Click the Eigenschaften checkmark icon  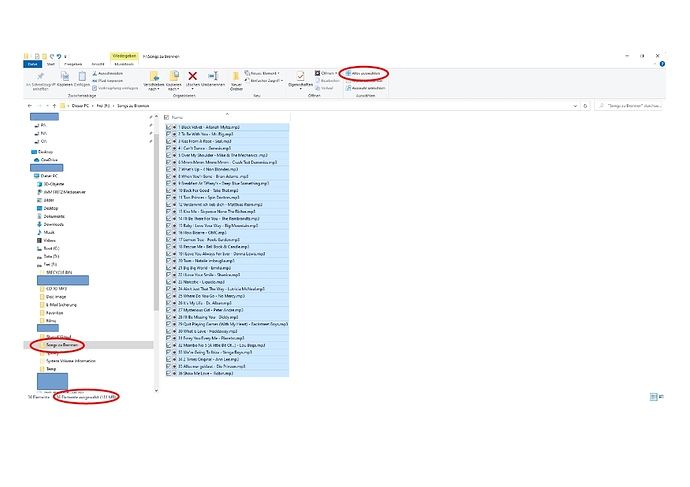click(x=300, y=76)
